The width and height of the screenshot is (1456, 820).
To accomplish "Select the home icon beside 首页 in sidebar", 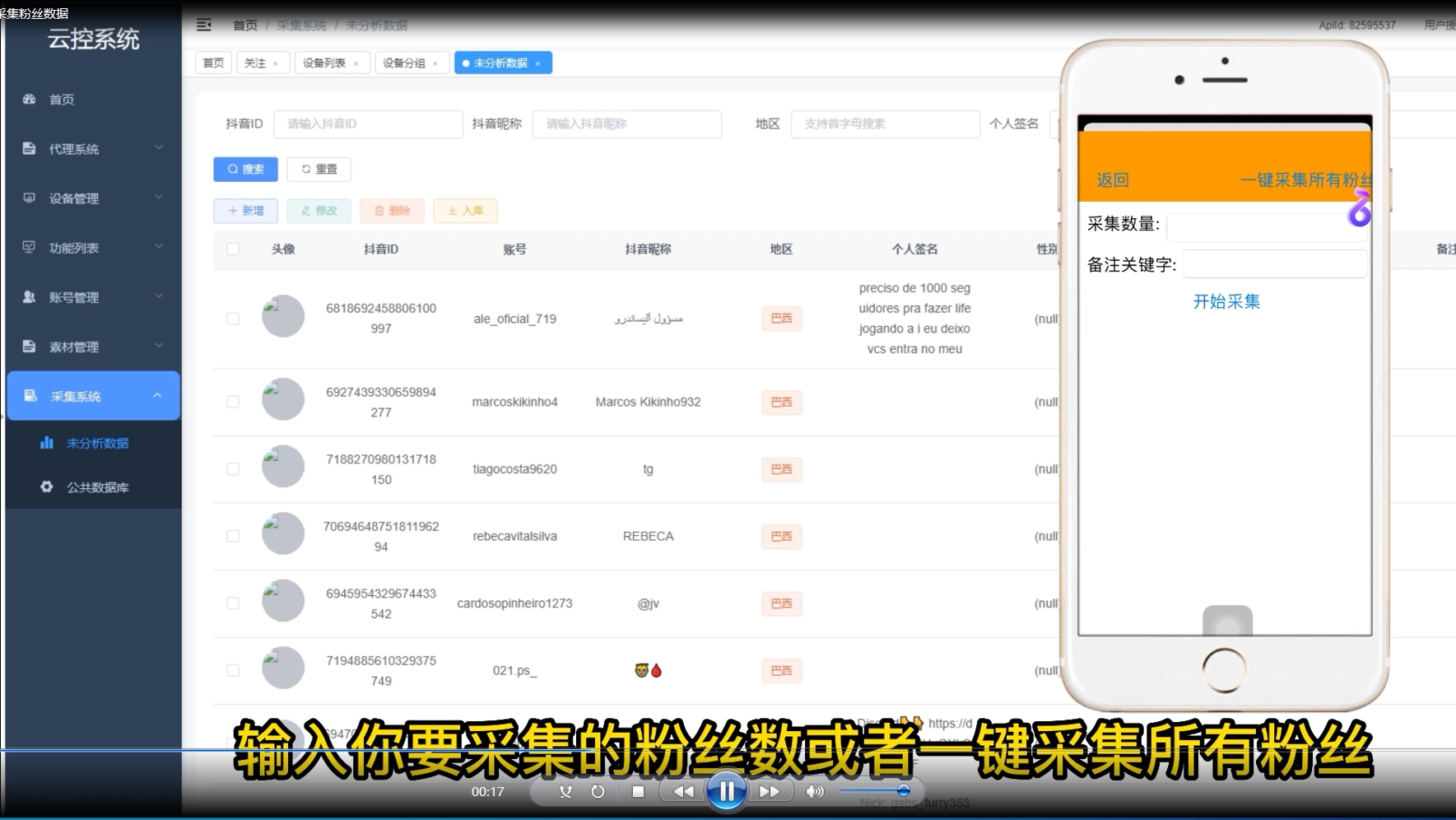I will click(x=30, y=99).
